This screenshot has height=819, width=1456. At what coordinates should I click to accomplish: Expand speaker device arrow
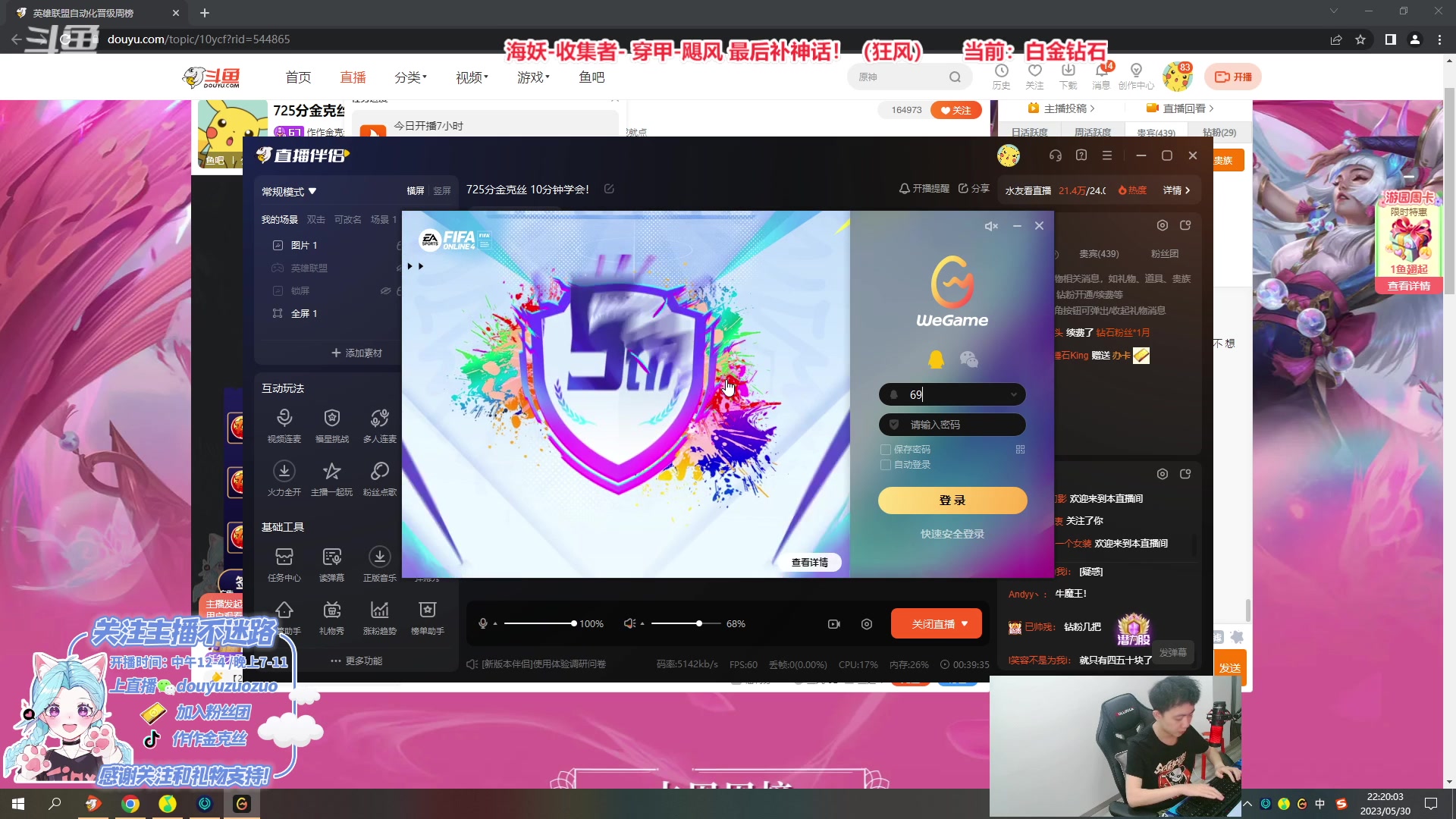click(x=642, y=623)
